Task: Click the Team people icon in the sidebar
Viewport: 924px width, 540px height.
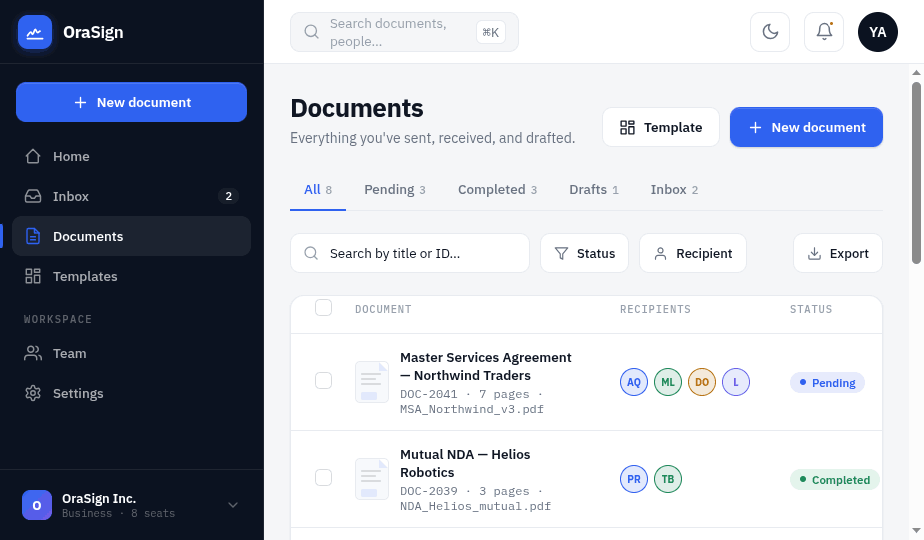Action: [x=33, y=353]
